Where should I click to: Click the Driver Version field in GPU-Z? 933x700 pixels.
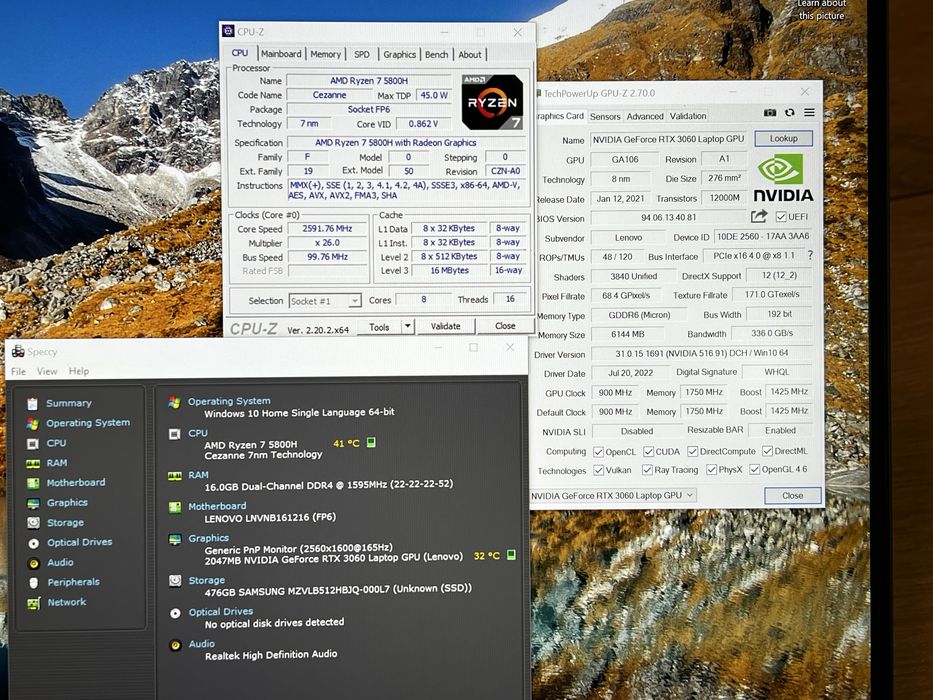pos(702,354)
